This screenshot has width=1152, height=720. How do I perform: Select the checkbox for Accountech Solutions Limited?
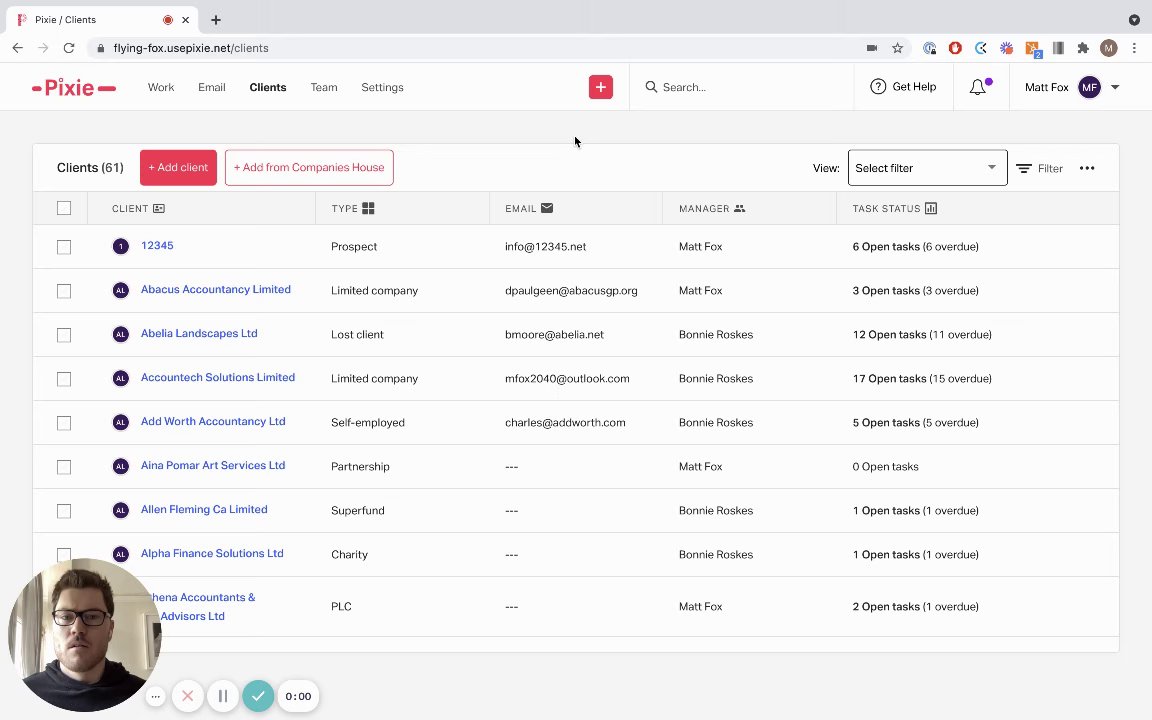[64, 378]
